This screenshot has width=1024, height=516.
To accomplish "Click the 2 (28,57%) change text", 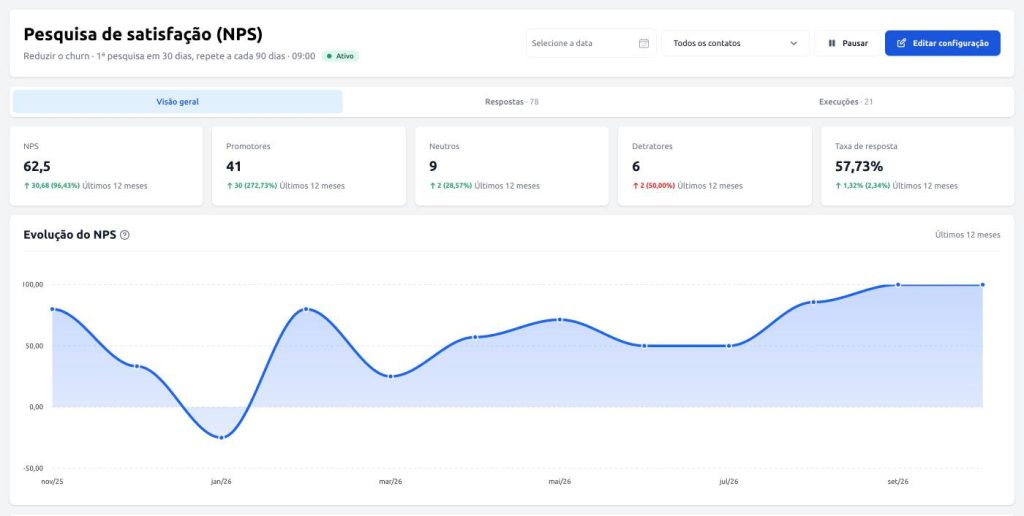I will click(455, 185).
